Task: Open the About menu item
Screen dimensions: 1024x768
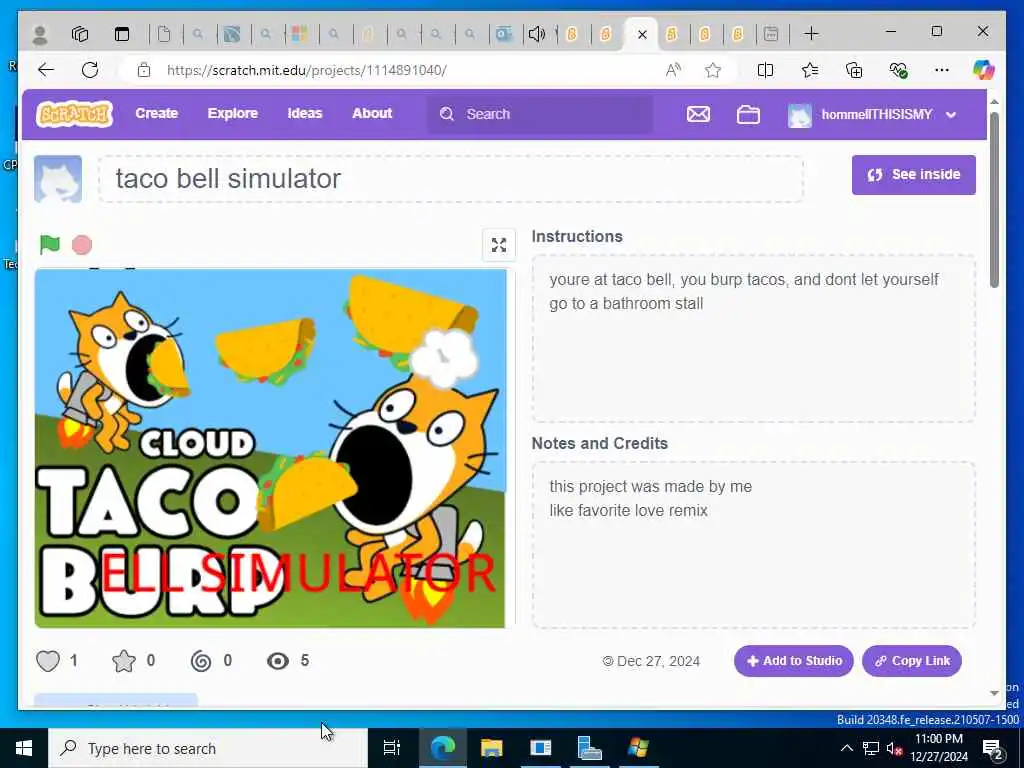Action: (x=372, y=114)
